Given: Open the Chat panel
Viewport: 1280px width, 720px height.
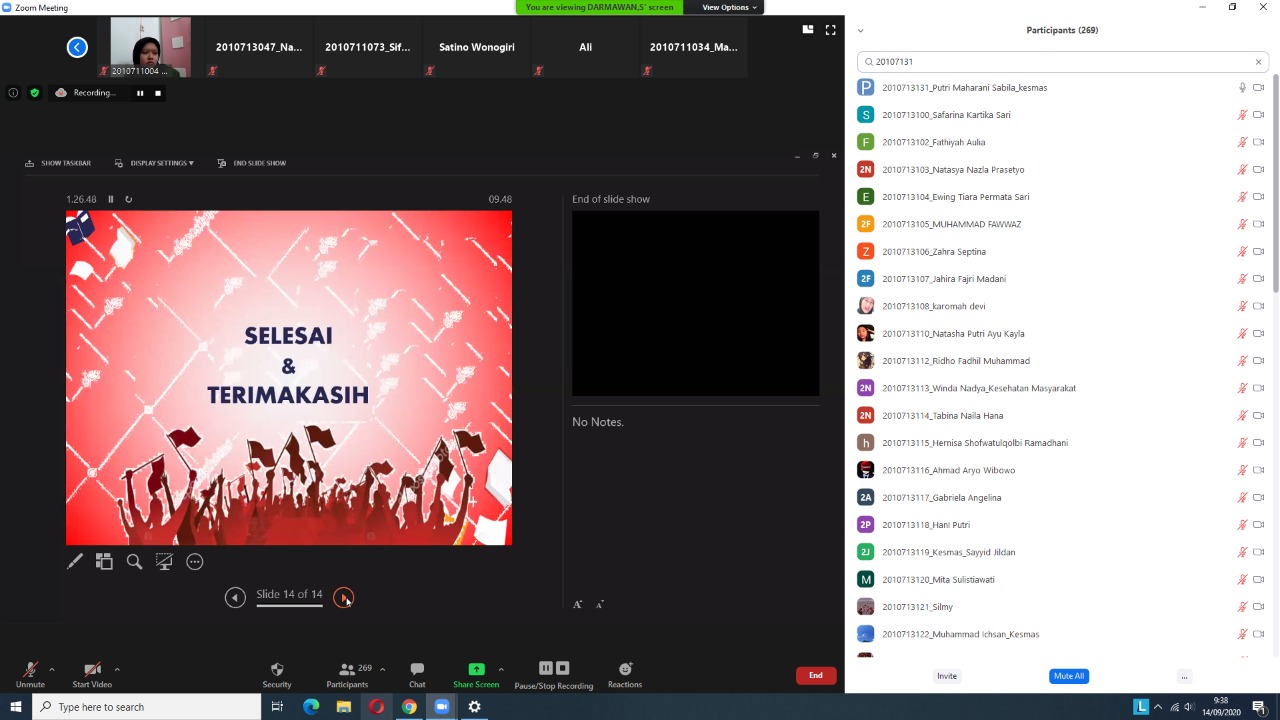Looking at the screenshot, I should pyautogui.click(x=417, y=675).
